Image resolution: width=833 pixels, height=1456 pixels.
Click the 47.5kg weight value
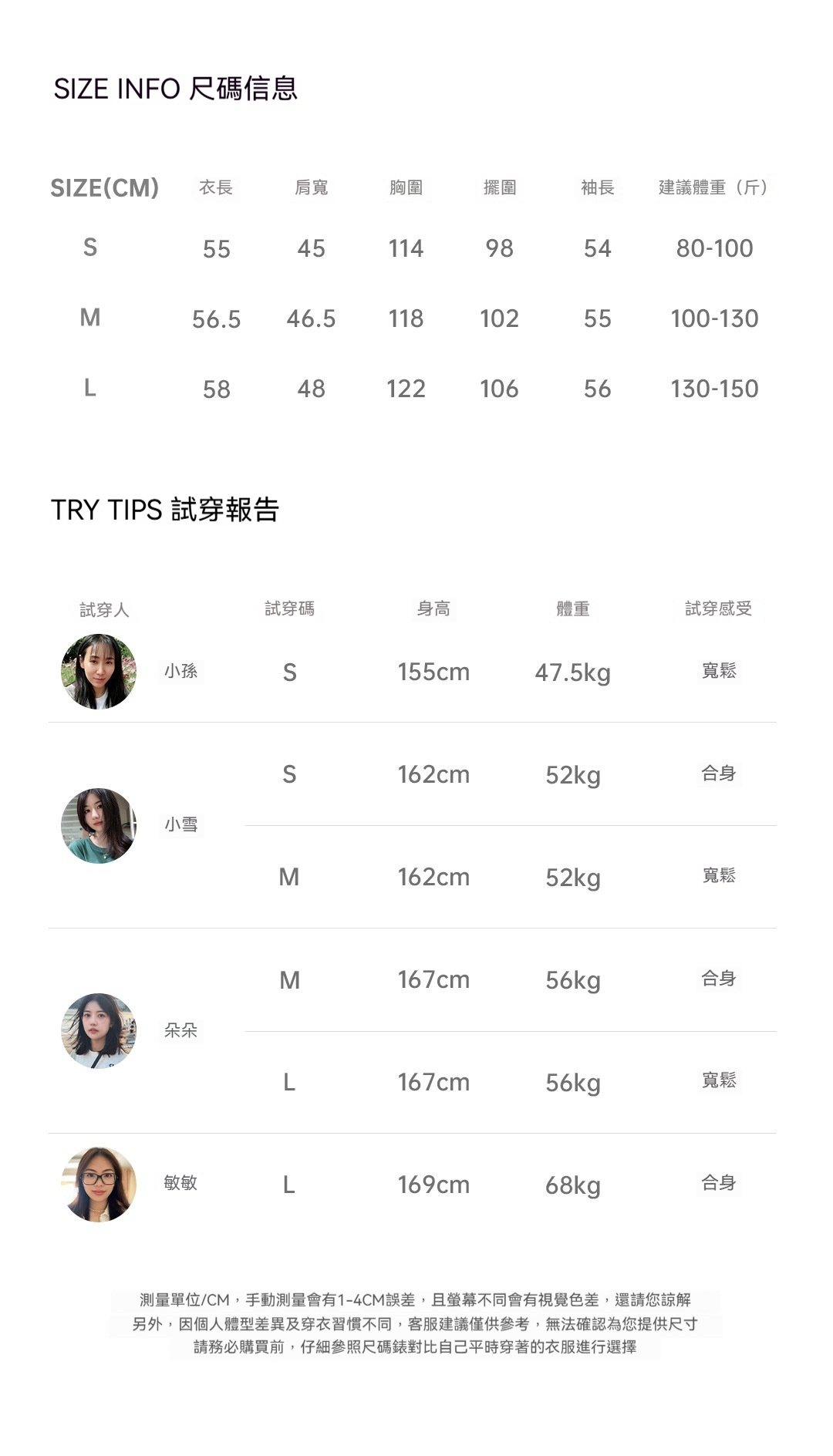[572, 672]
